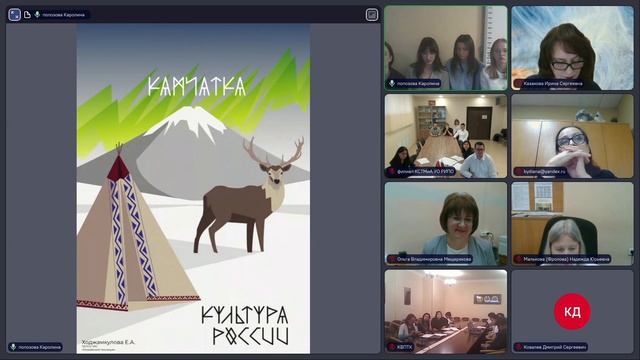640x360 pixels.
Task: Click muted mic icon on kytiana@yandex.ru tile
Action: [518, 171]
